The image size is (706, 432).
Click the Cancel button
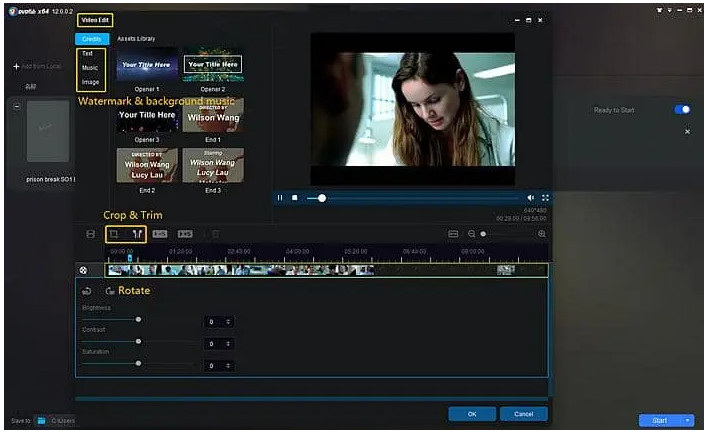[524, 413]
